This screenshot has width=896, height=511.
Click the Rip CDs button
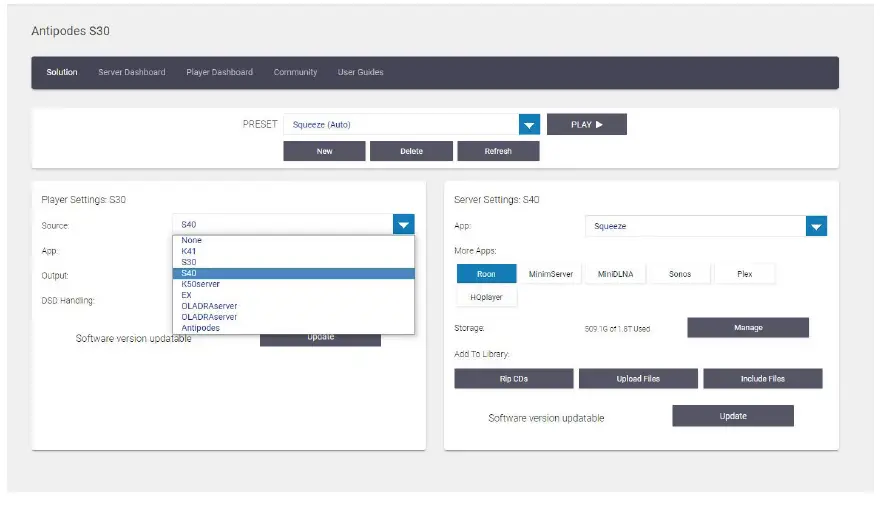[x=514, y=378]
